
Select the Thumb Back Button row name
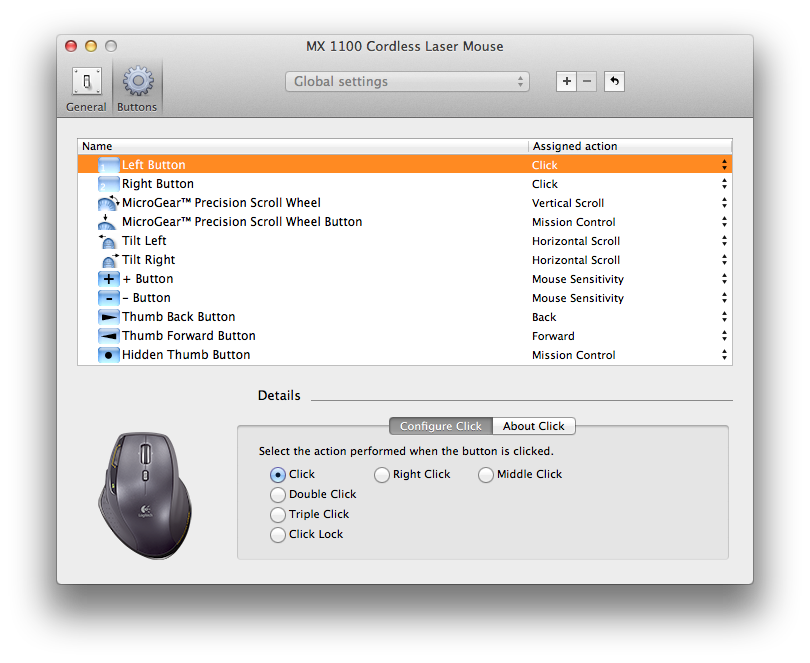click(x=178, y=317)
